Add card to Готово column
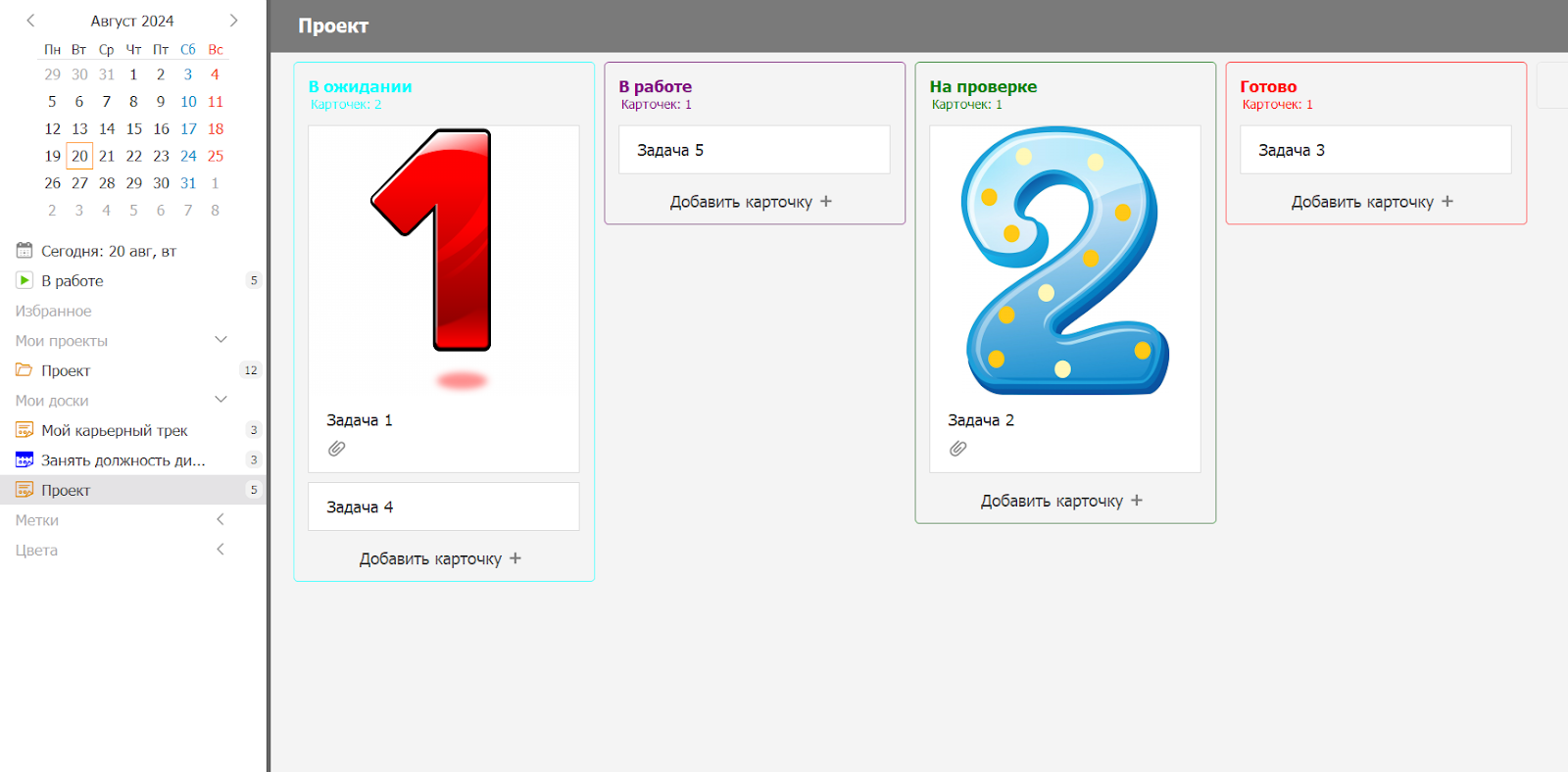This screenshot has height=772, width=1568. (1372, 201)
